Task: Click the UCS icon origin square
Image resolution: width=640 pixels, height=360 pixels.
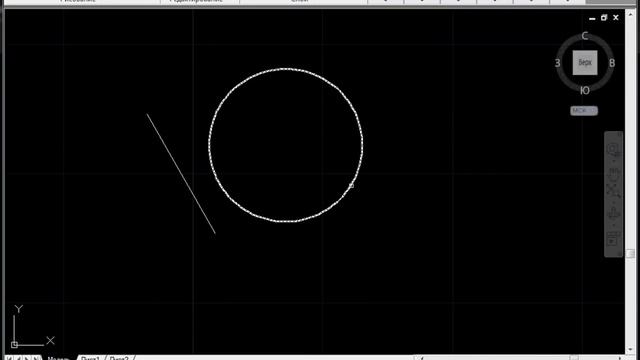Action: [14, 344]
